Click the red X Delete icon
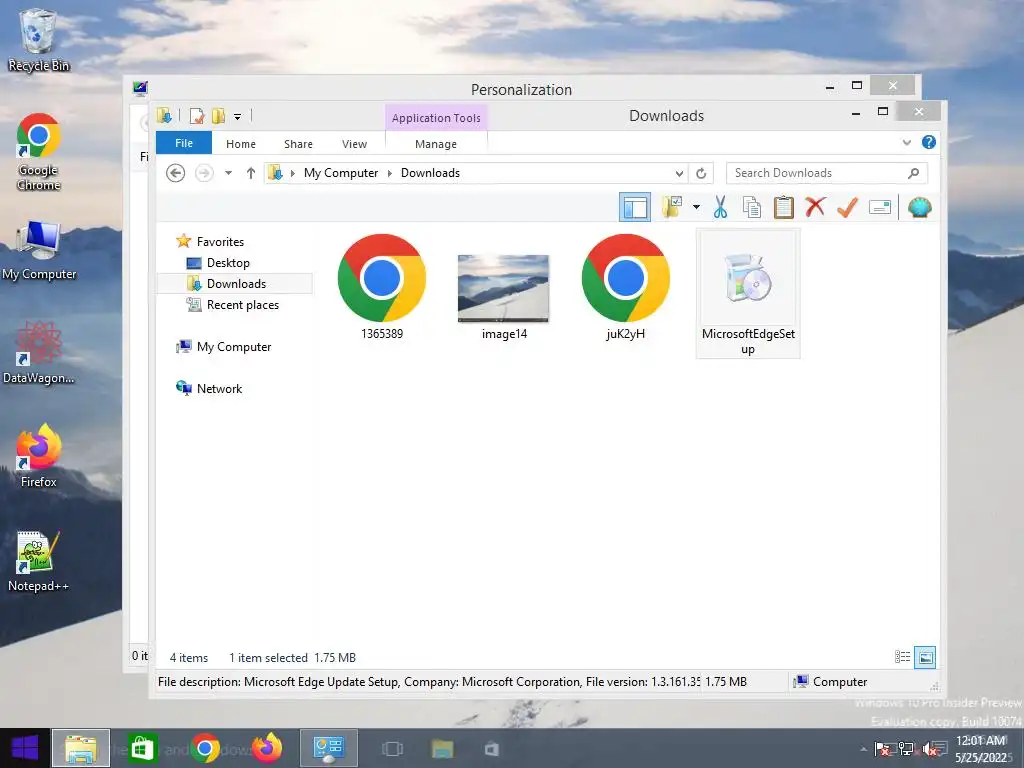This screenshot has width=1024, height=768. tap(815, 207)
